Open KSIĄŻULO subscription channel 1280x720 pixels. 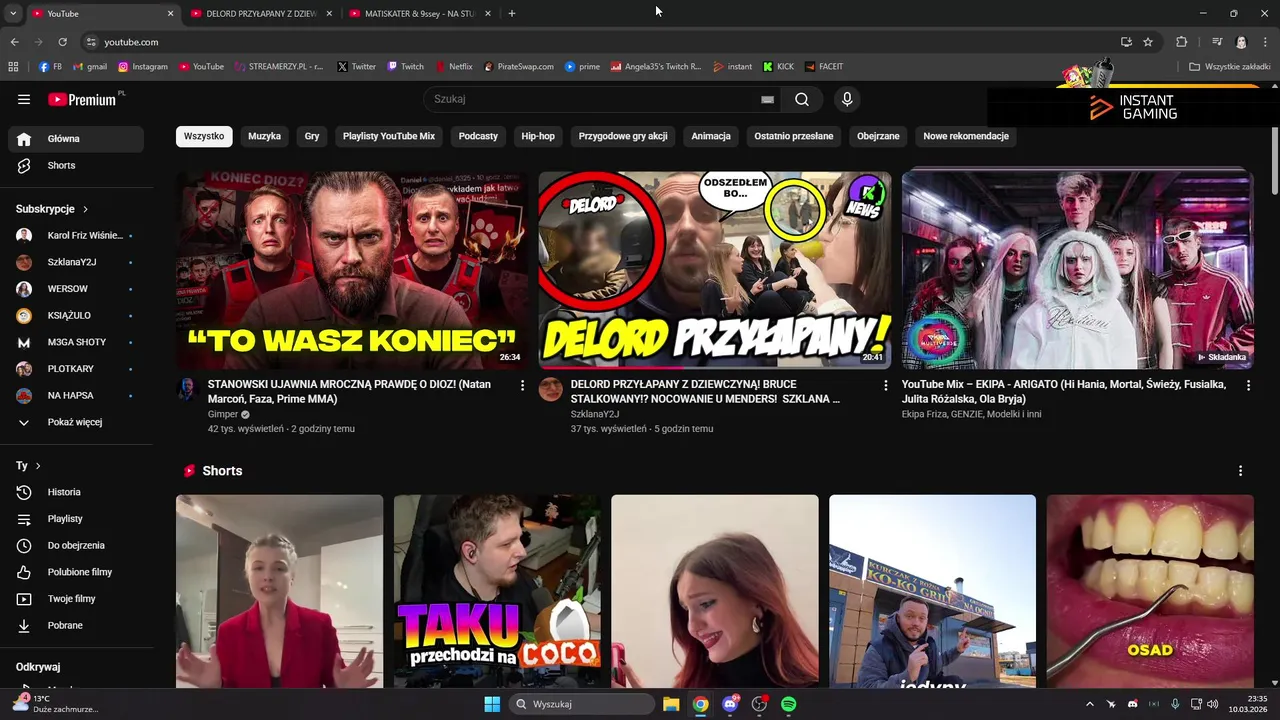pos(76,316)
